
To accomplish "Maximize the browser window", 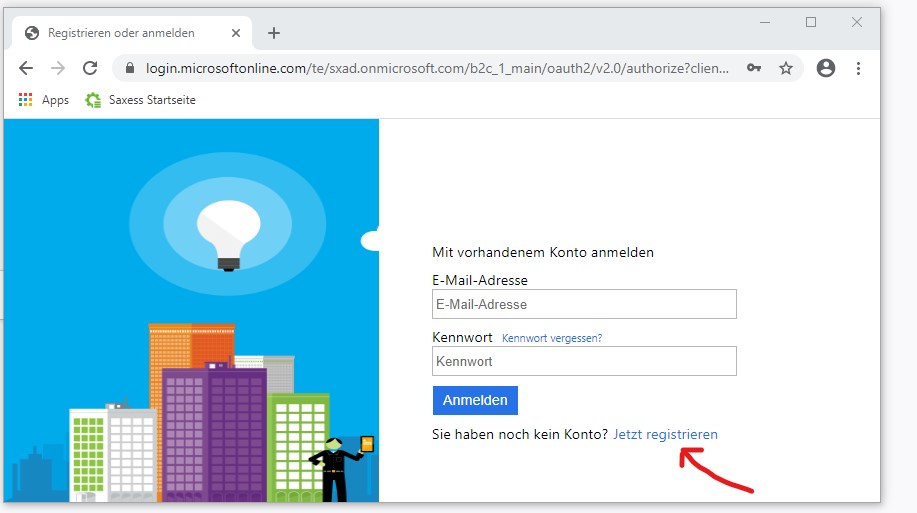I will (x=811, y=22).
